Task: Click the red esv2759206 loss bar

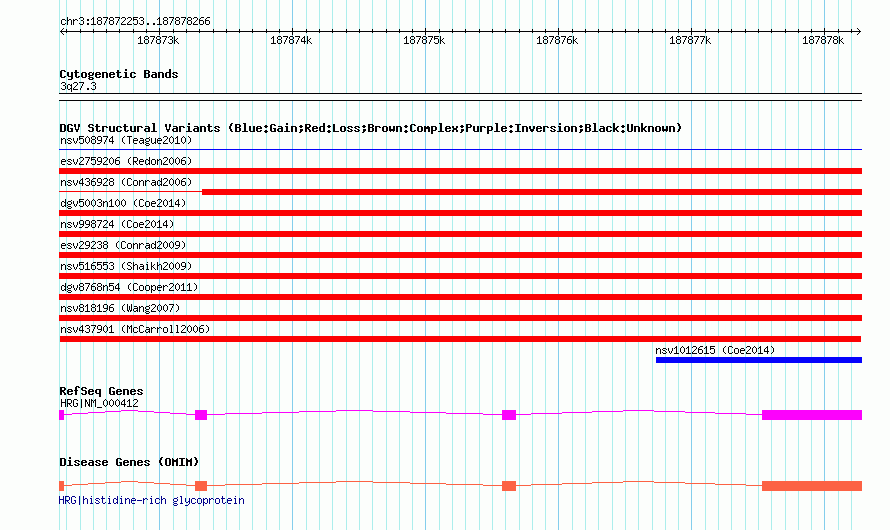Action: click(x=460, y=171)
